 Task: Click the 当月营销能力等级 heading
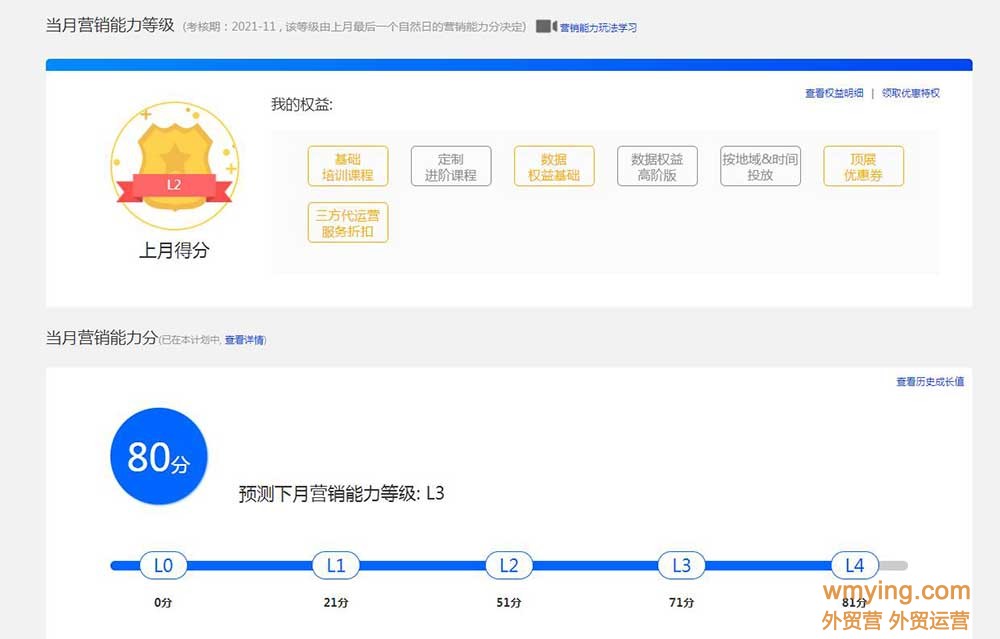110,25
